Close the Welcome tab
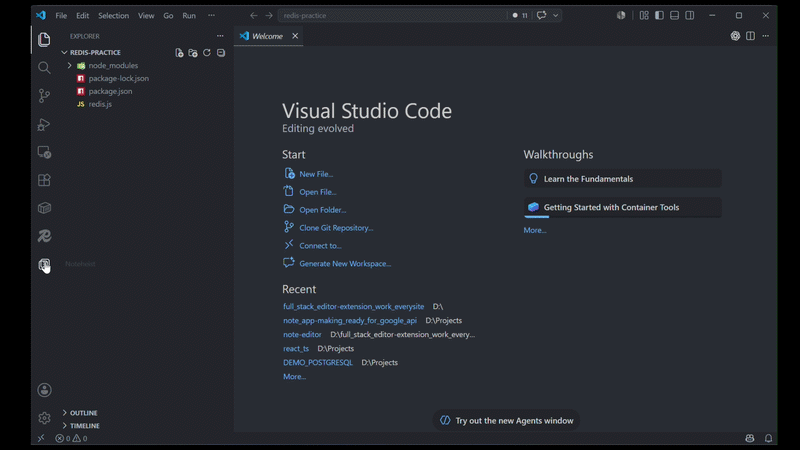Image resolution: width=800 pixels, height=450 pixels. pos(295,36)
